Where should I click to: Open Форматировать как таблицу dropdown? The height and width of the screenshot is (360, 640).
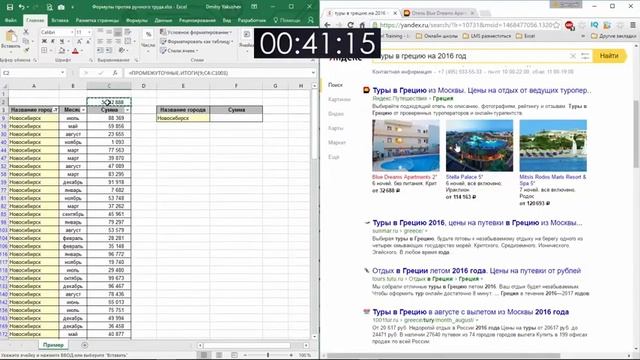coord(197,41)
